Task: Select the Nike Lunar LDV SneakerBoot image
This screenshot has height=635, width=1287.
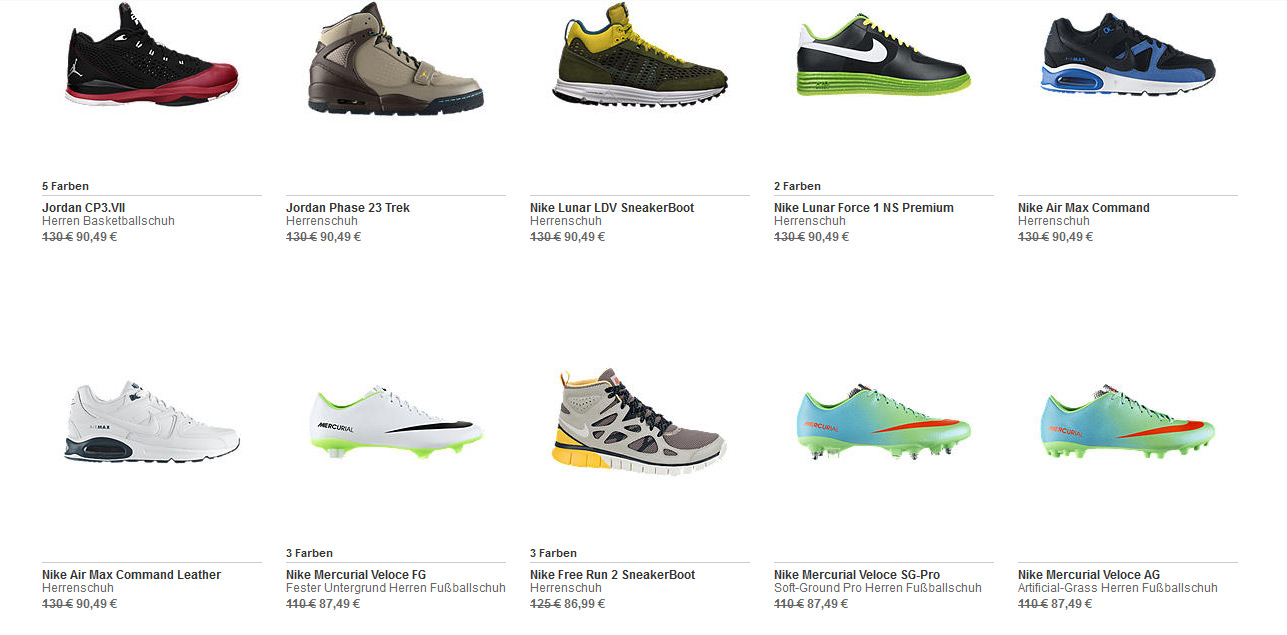Action: pos(640,55)
